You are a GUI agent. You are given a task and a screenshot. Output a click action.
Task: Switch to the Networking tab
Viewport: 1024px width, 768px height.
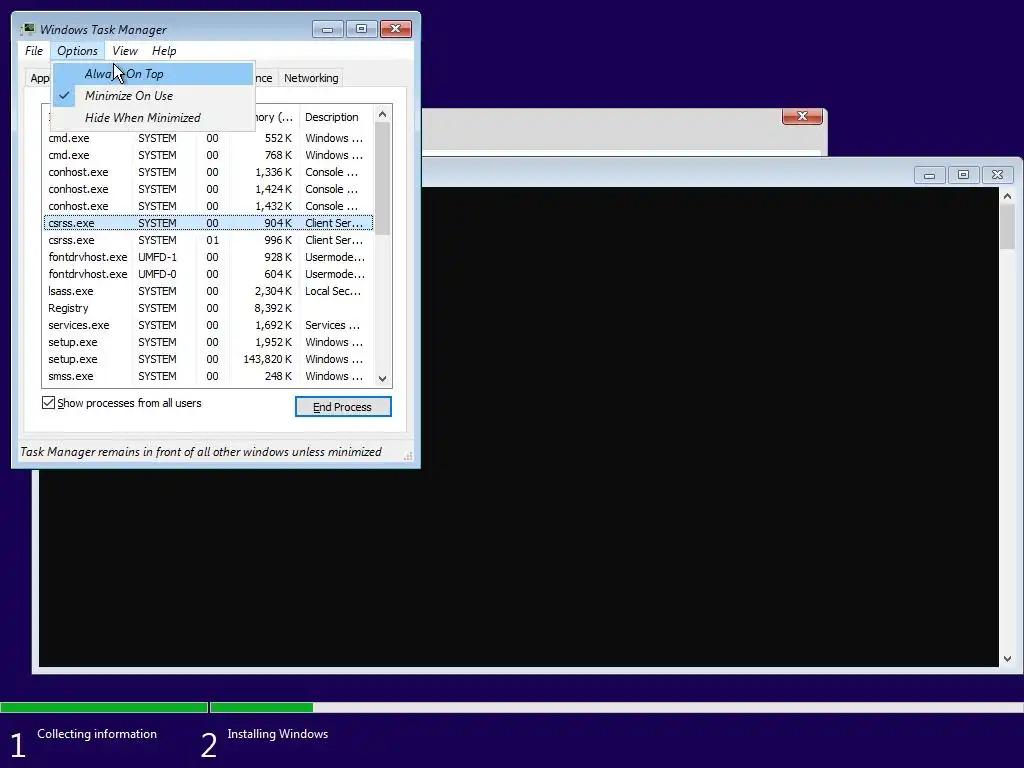tap(311, 78)
